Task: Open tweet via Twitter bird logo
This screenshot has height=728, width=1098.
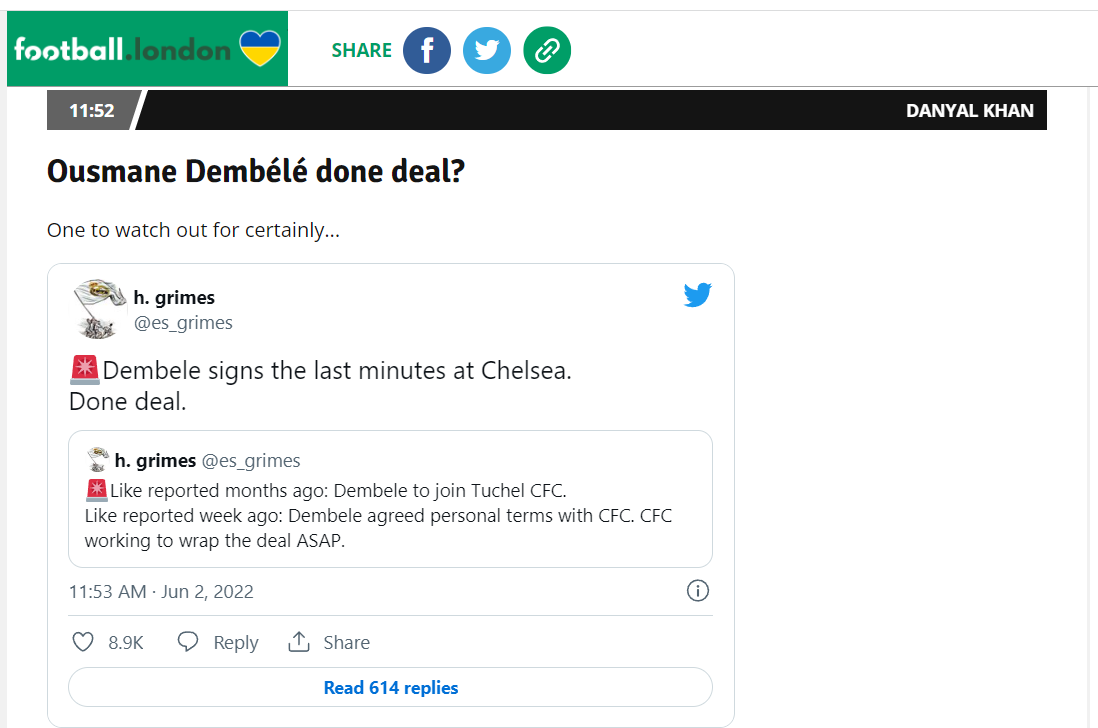Action: tap(697, 295)
